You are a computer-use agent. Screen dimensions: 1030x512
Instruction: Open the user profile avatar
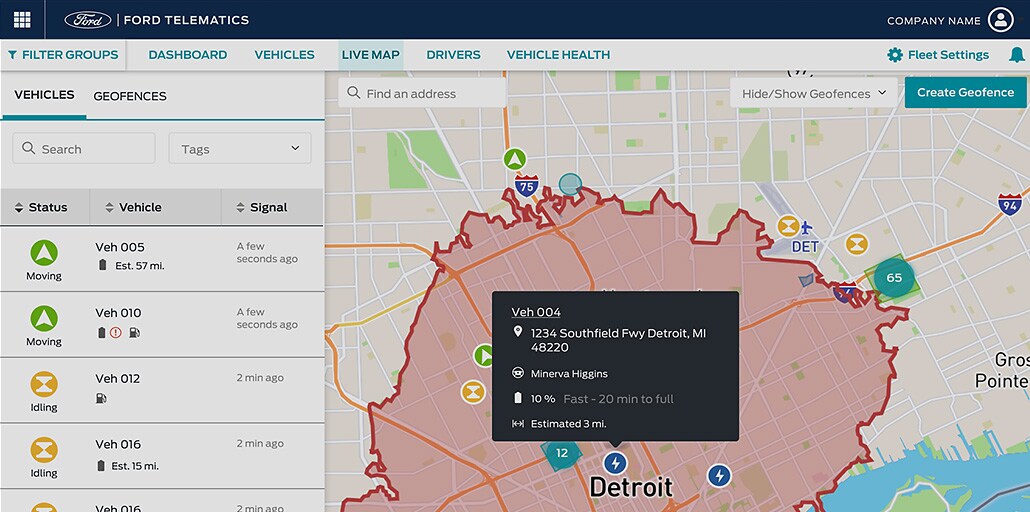pyautogui.click(x=1000, y=20)
